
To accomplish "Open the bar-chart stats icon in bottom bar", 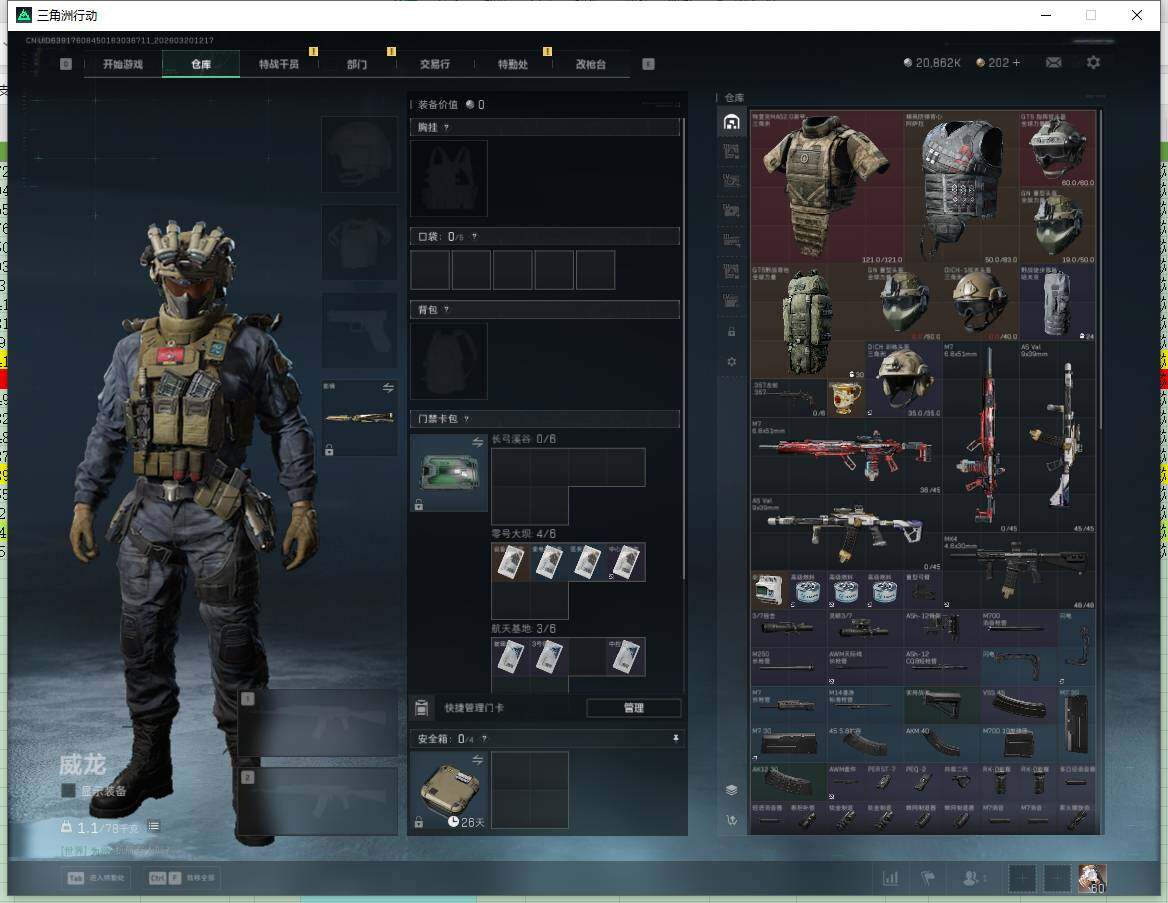I will (x=891, y=878).
